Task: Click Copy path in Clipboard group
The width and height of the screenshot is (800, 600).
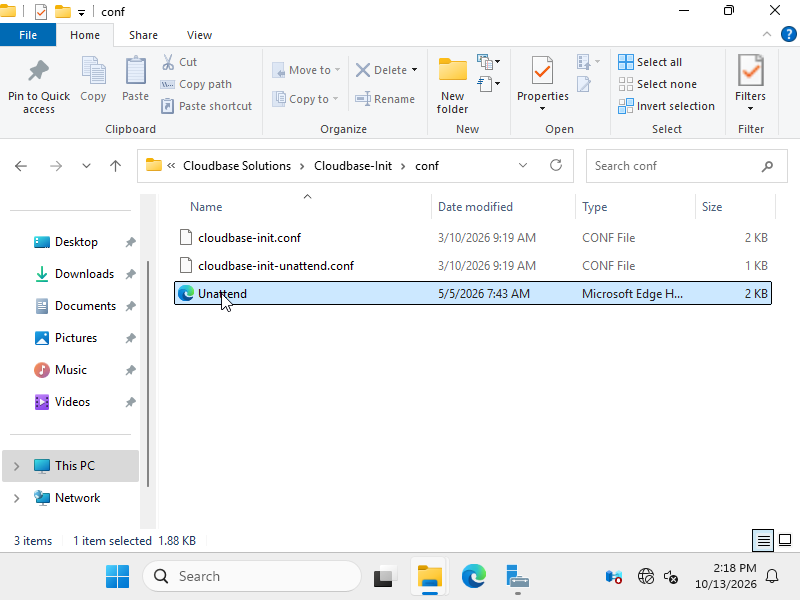Action: (196, 84)
